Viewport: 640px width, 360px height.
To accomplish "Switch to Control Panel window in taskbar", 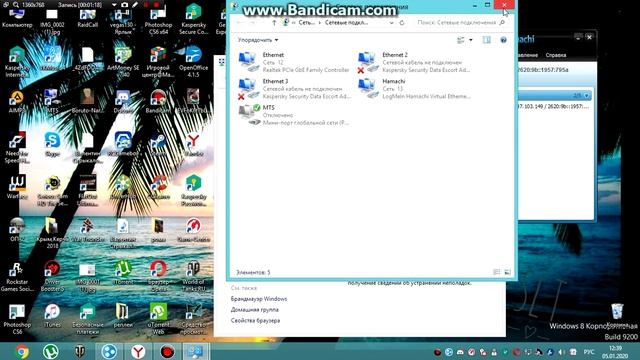I will pos(196,351).
